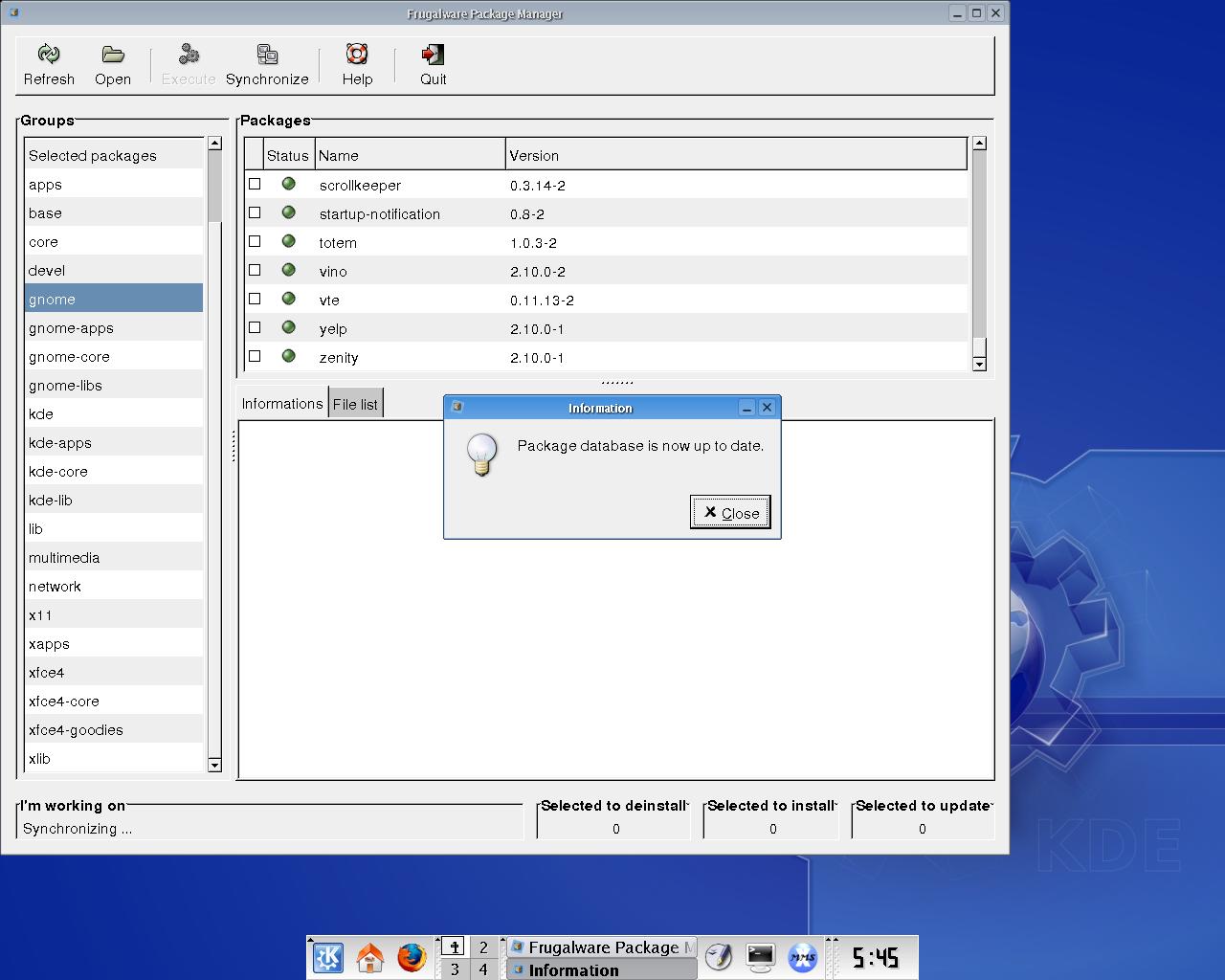This screenshot has height=980, width=1225.
Task: Sort packages by the Status column header
Action: tap(288, 155)
